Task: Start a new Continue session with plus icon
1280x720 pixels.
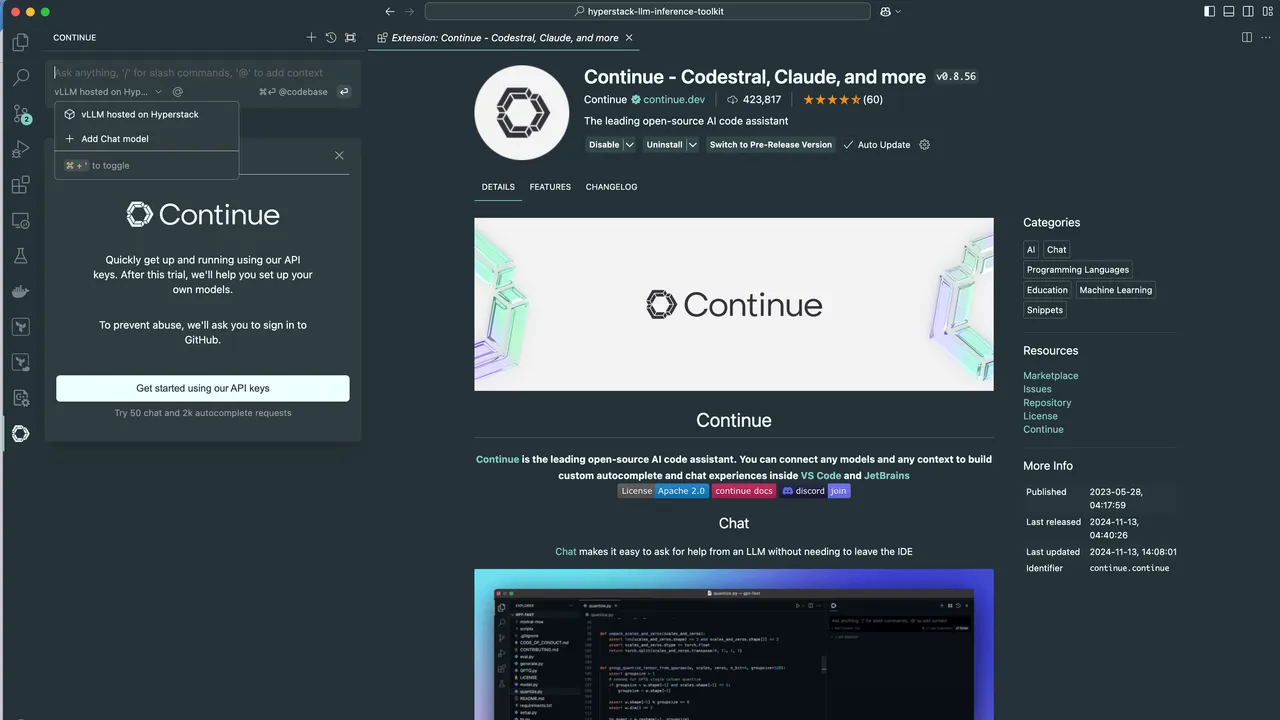Action: 311,37
